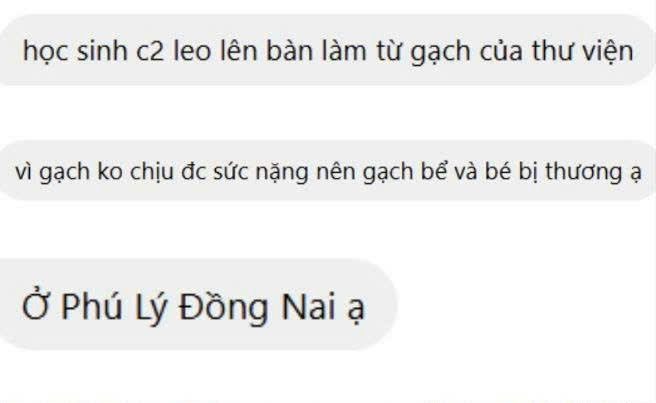Click the word "làm" in the top bubble
This screenshot has width=656, height=403.
tap(344, 51)
